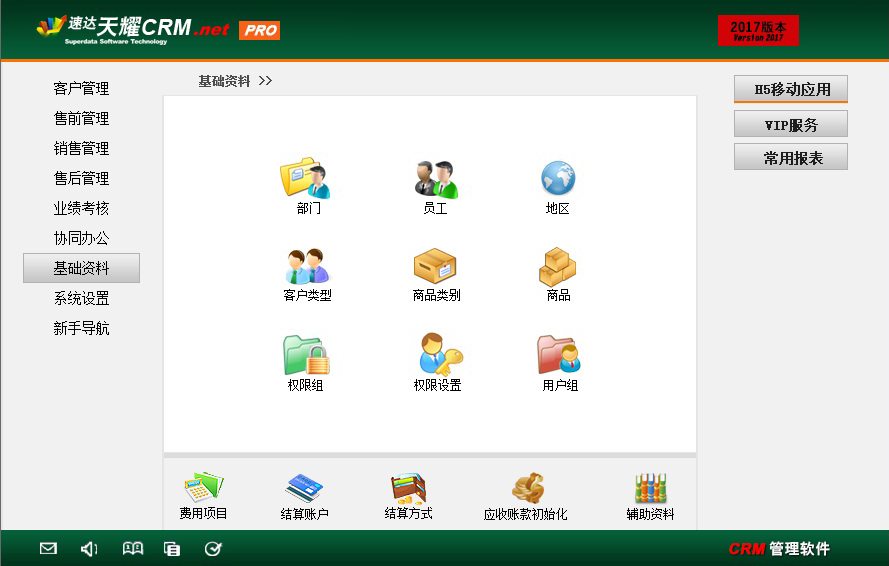Image resolution: width=889 pixels, height=566 pixels.
Task: Click the 地区 globe icon
Action: (x=558, y=180)
